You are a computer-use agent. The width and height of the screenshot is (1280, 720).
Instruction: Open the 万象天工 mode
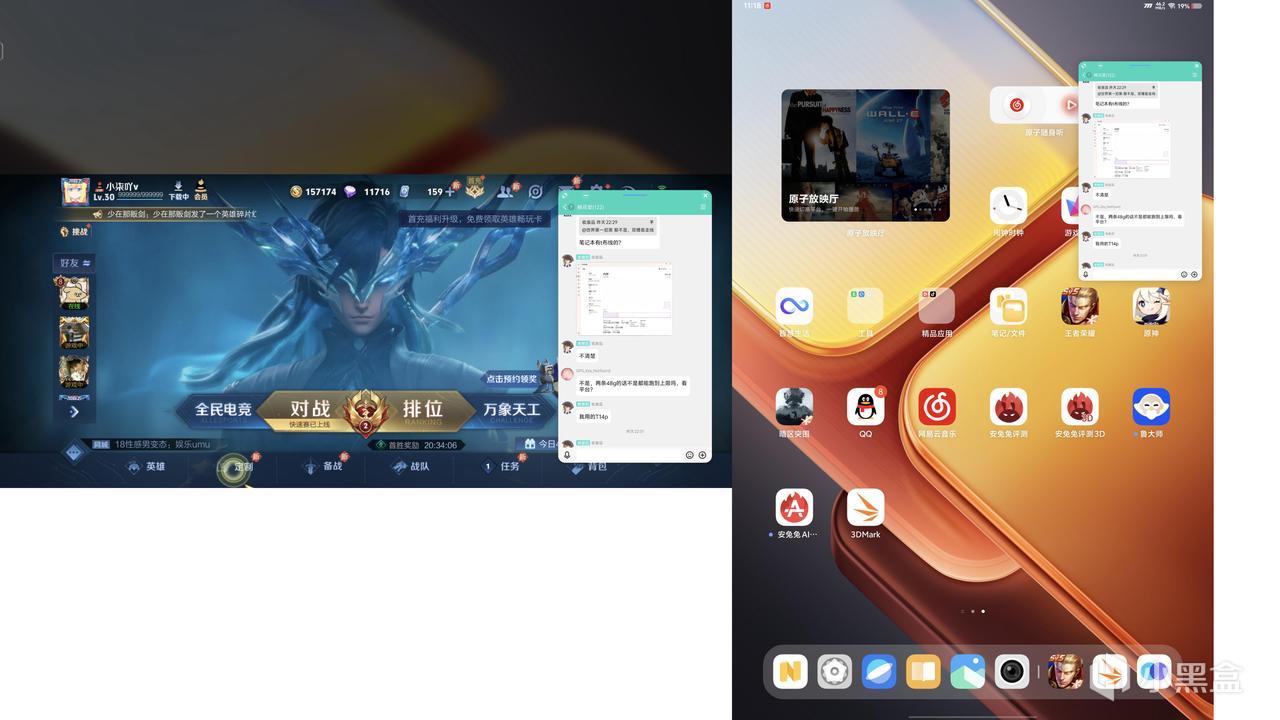pyautogui.click(x=511, y=410)
